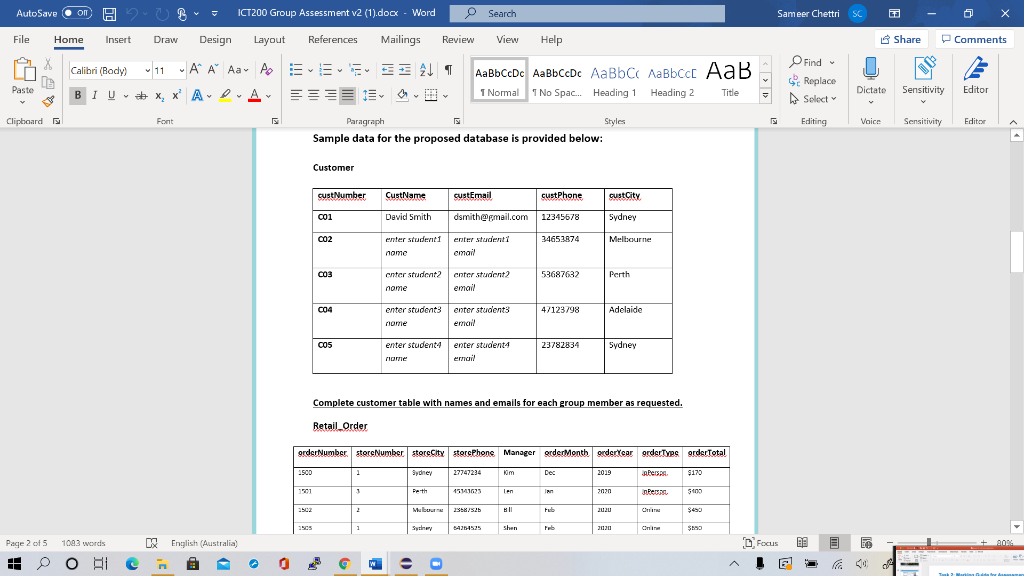Open the References tab

click(332, 39)
